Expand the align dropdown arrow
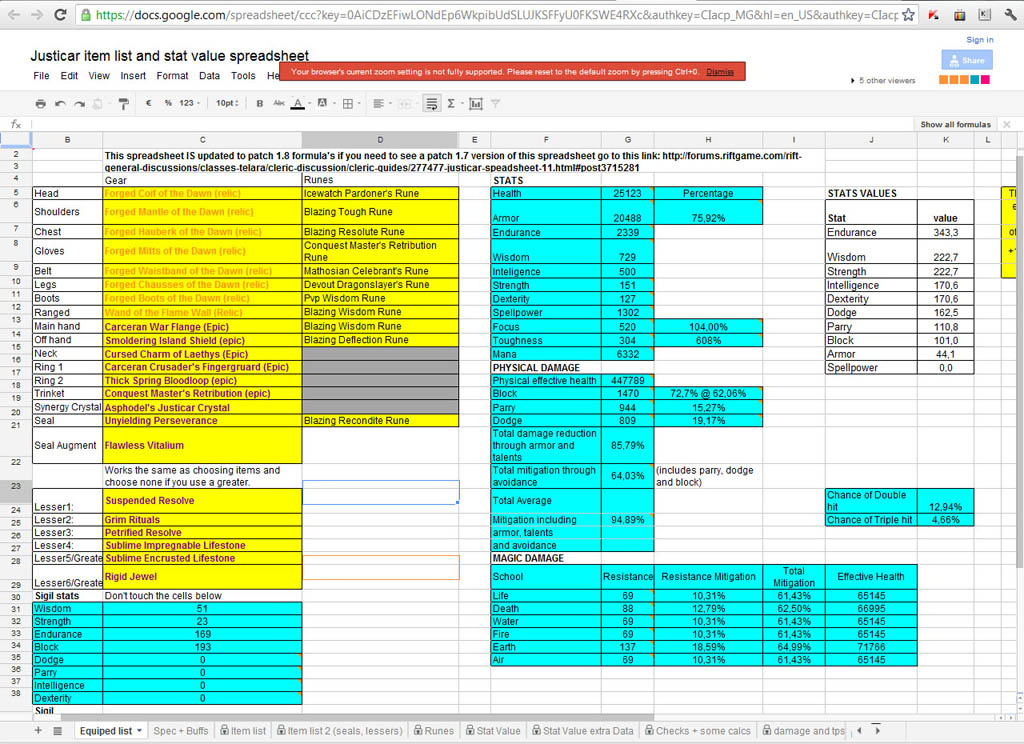Screen dimensions: 1024x744 (x=390, y=103)
